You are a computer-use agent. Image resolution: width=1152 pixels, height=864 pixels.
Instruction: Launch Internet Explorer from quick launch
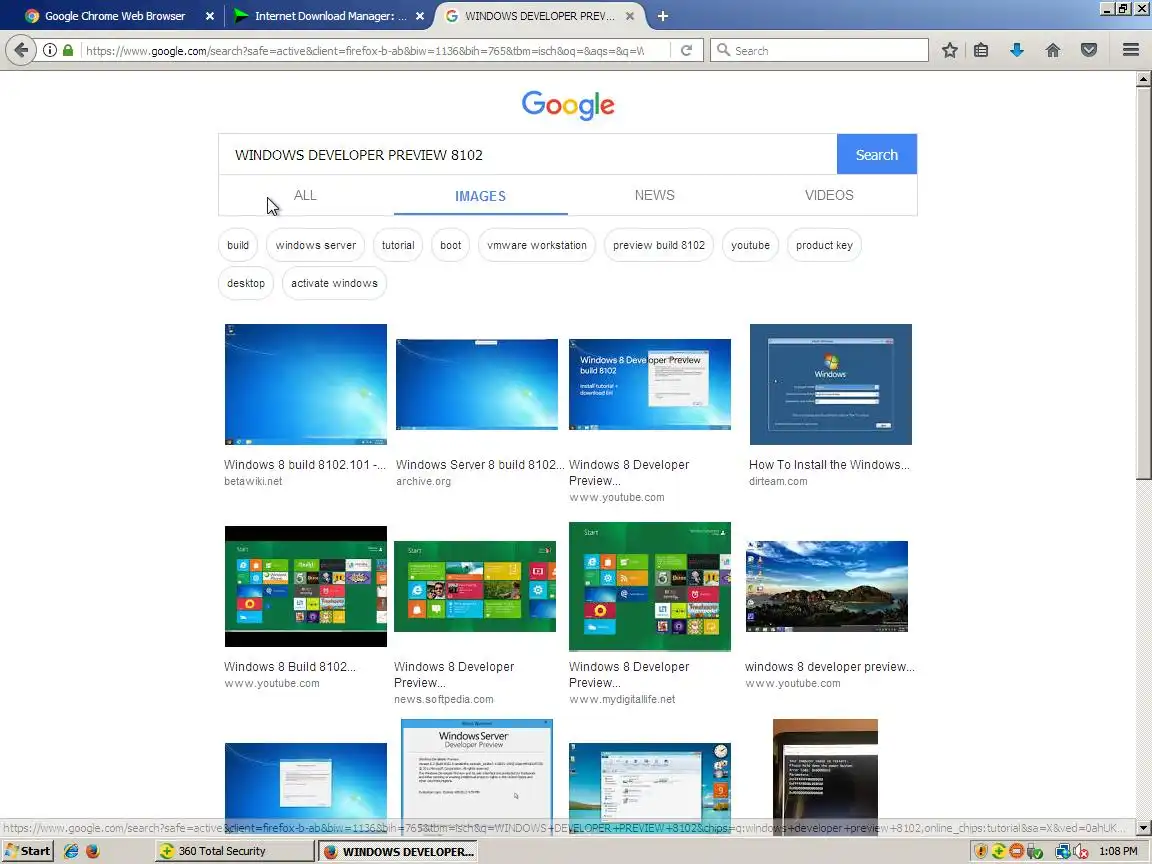(71, 851)
